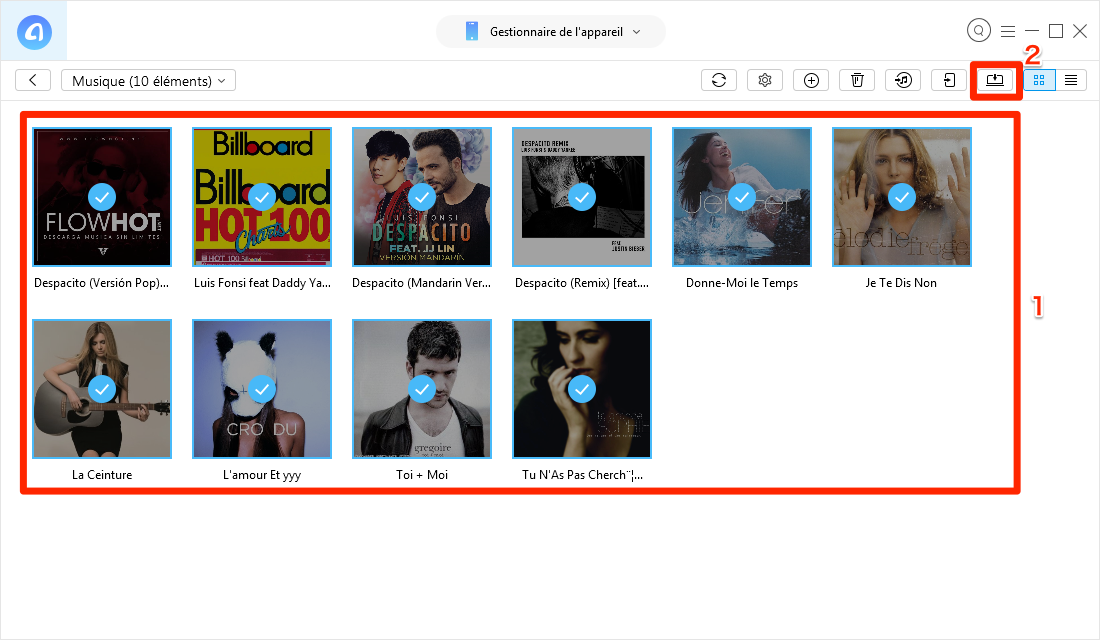Screen dimensions: 1100x640
Task: Uncheck La Ceinture cover checkmark
Action: coord(102,389)
